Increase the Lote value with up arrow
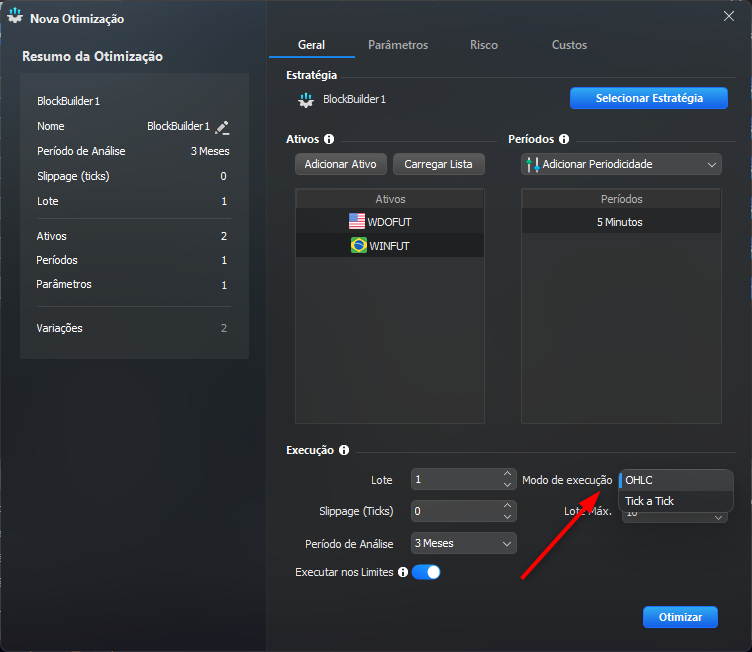Image resolution: width=752 pixels, height=652 pixels. [507, 473]
